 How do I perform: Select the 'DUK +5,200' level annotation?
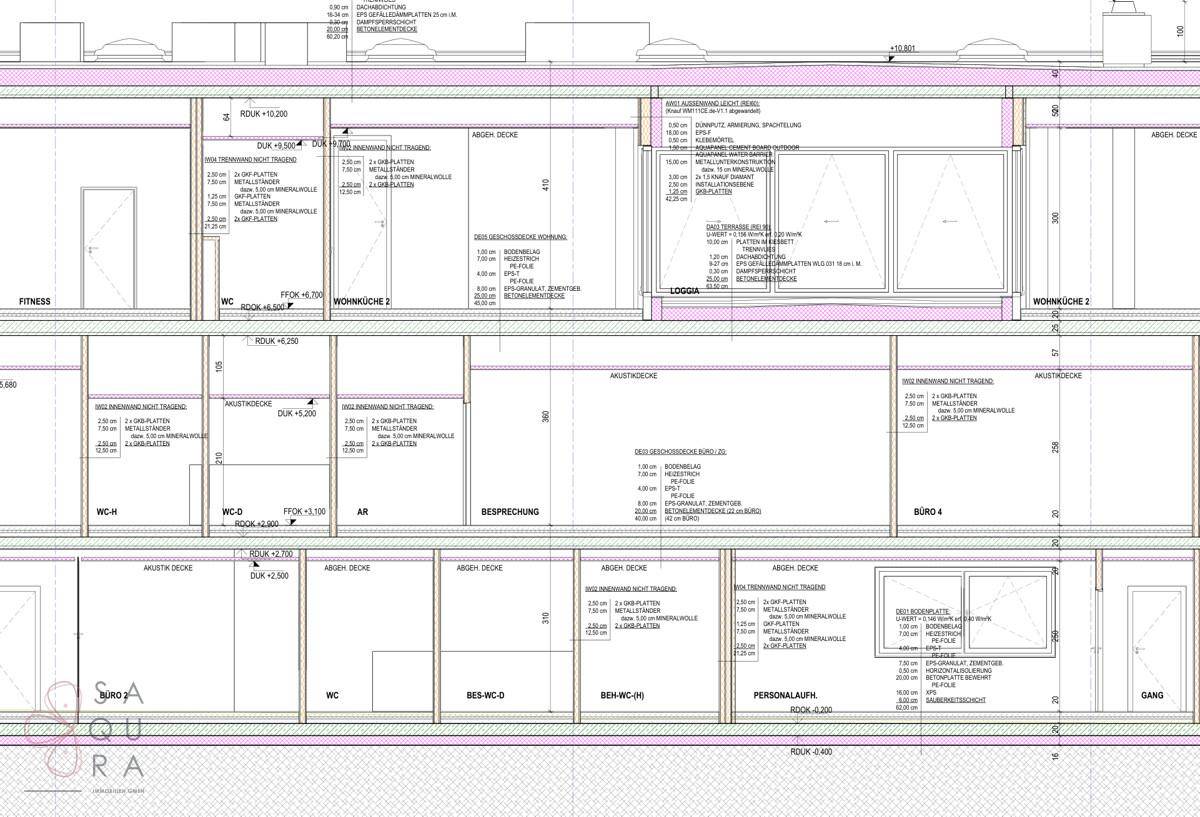[297, 413]
